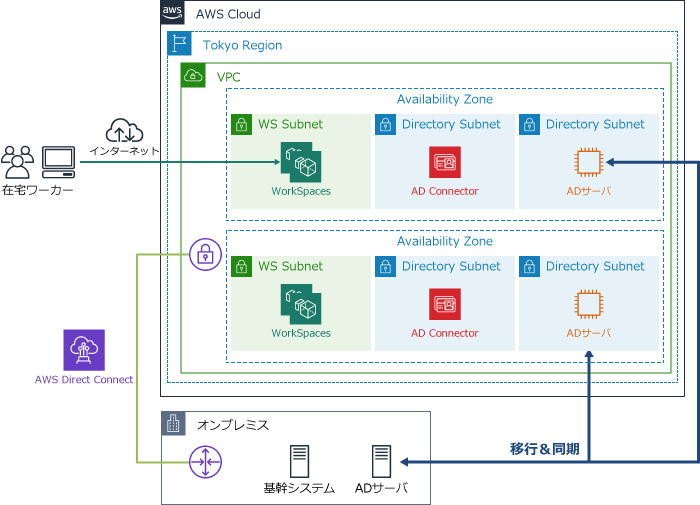Click the 基幹システム server icon

[300, 462]
